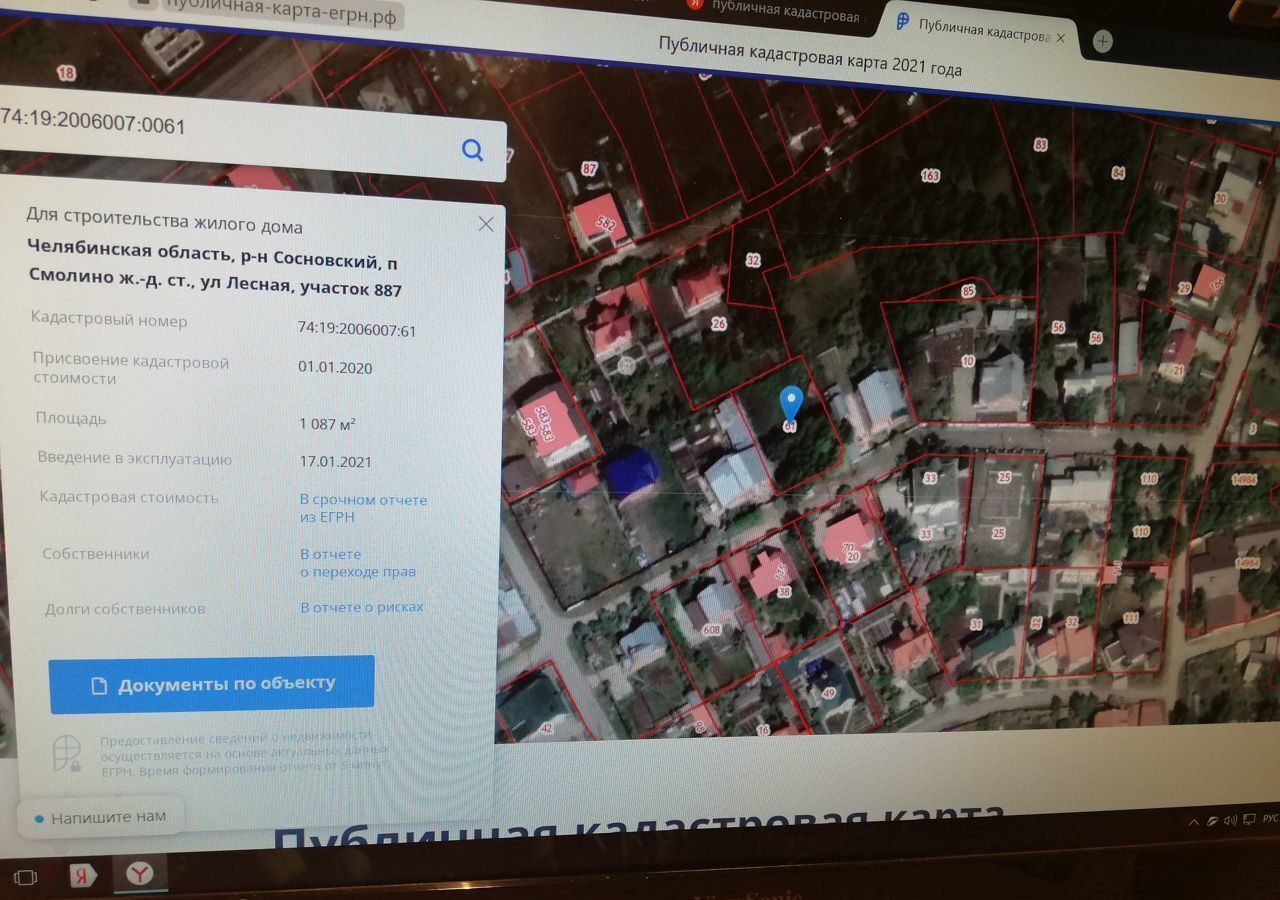
Task: Click the magnifier search icon
Action: tap(472, 150)
